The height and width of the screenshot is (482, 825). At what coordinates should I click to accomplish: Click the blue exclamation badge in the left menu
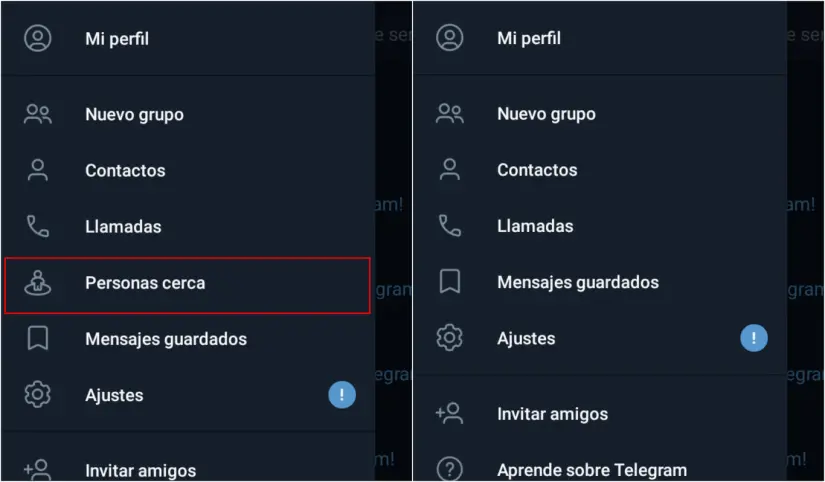click(x=342, y=395)
